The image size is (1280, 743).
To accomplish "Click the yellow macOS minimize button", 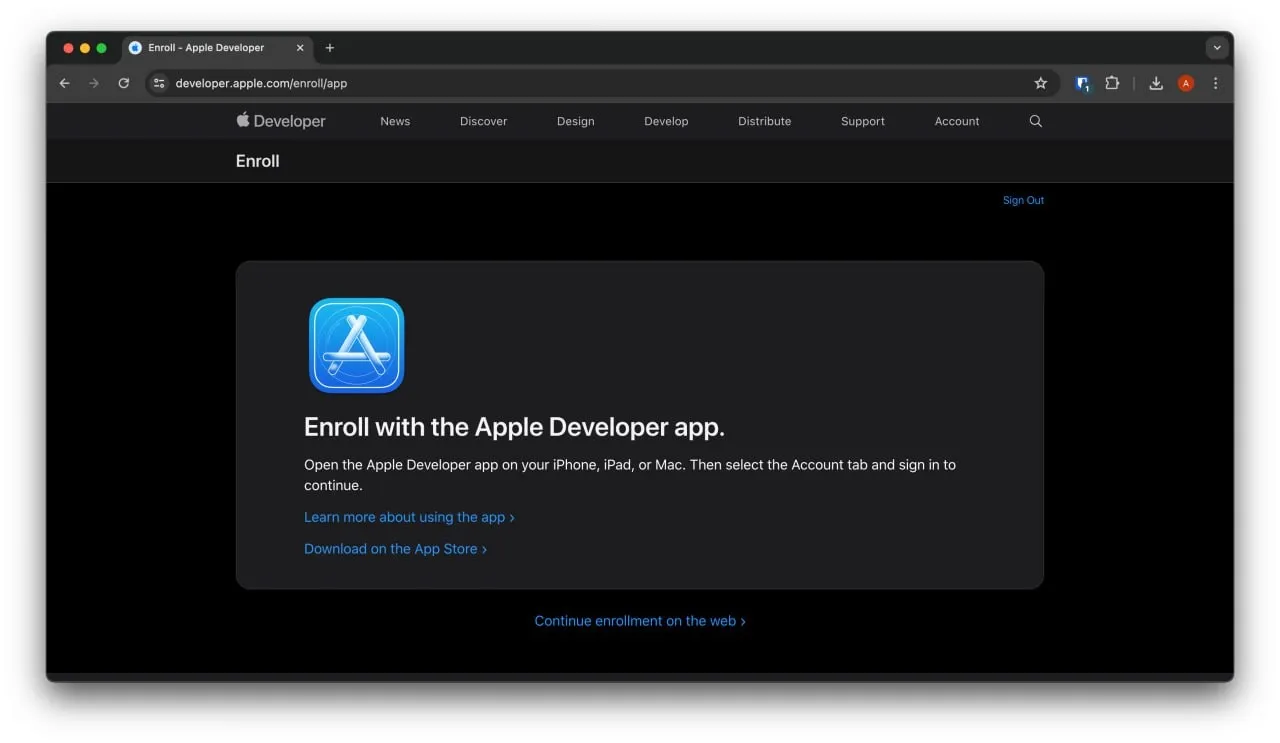I will tap(85, 48).
